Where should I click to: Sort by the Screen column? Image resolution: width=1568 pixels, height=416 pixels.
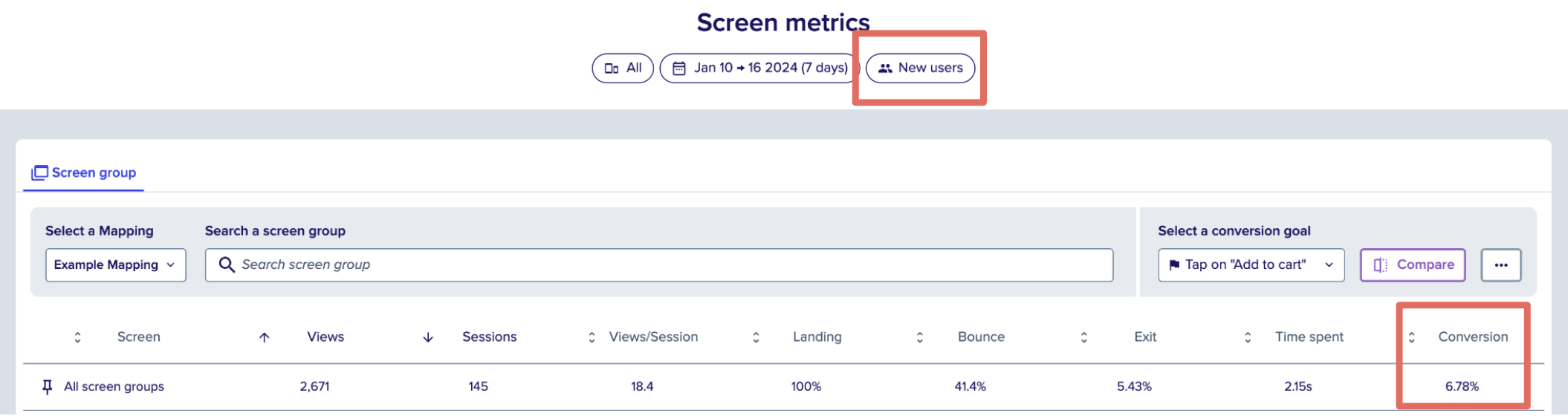(77, 337)
